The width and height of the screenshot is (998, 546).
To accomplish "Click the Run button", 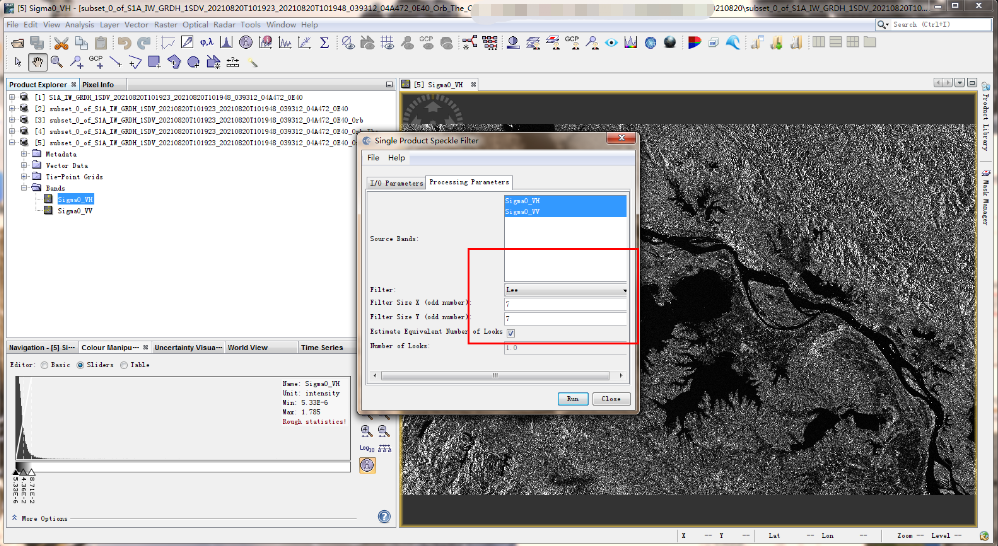I will [x=573, y=399].
